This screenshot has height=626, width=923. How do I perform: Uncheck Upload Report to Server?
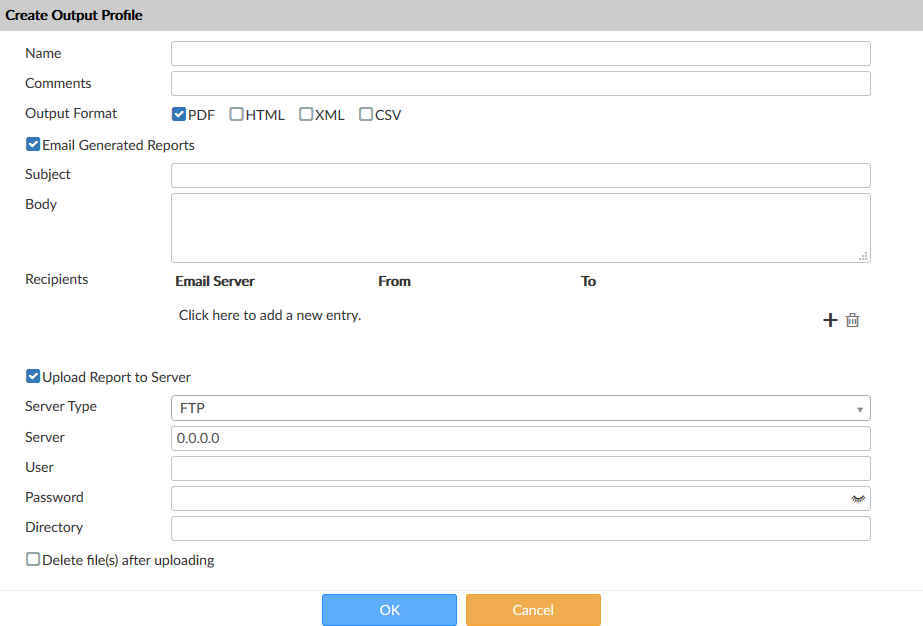[x=32, y=376]
